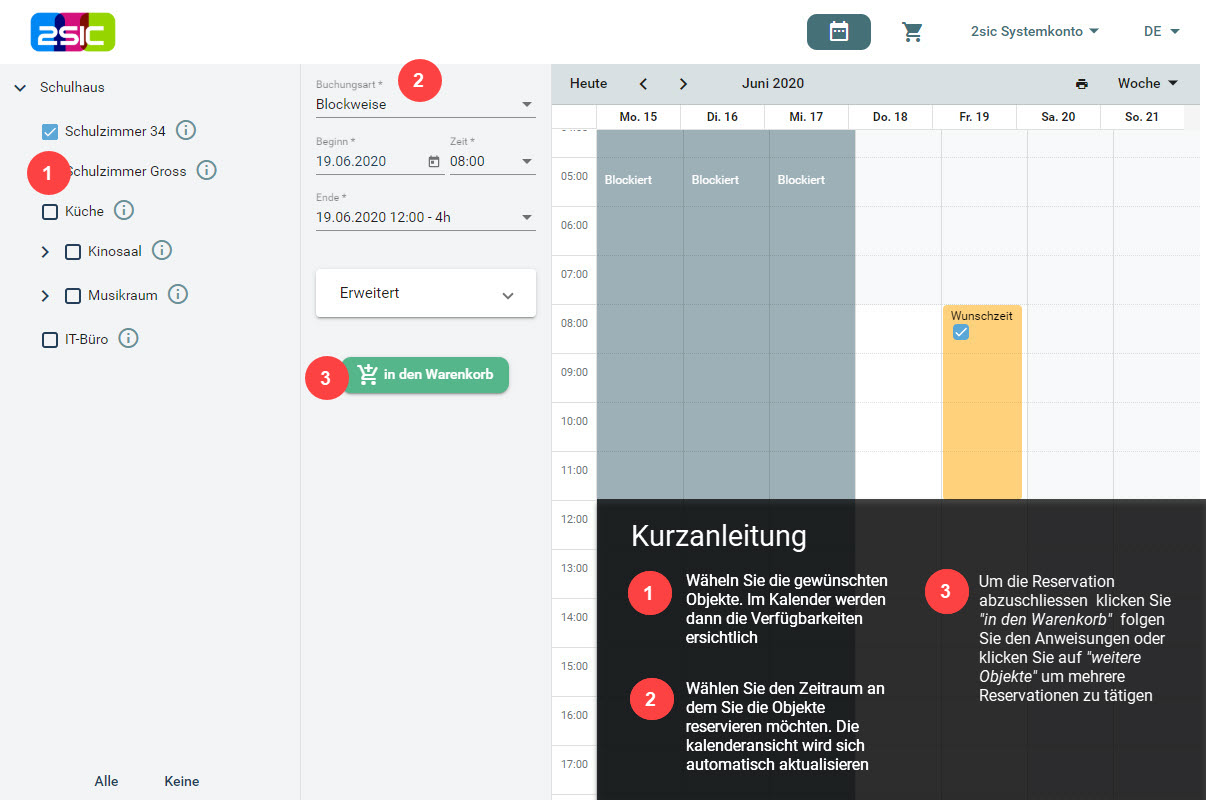Expand the Kinosaal tree node
The width and height of the screenshot is (1206, 800).
pos(45,252)
